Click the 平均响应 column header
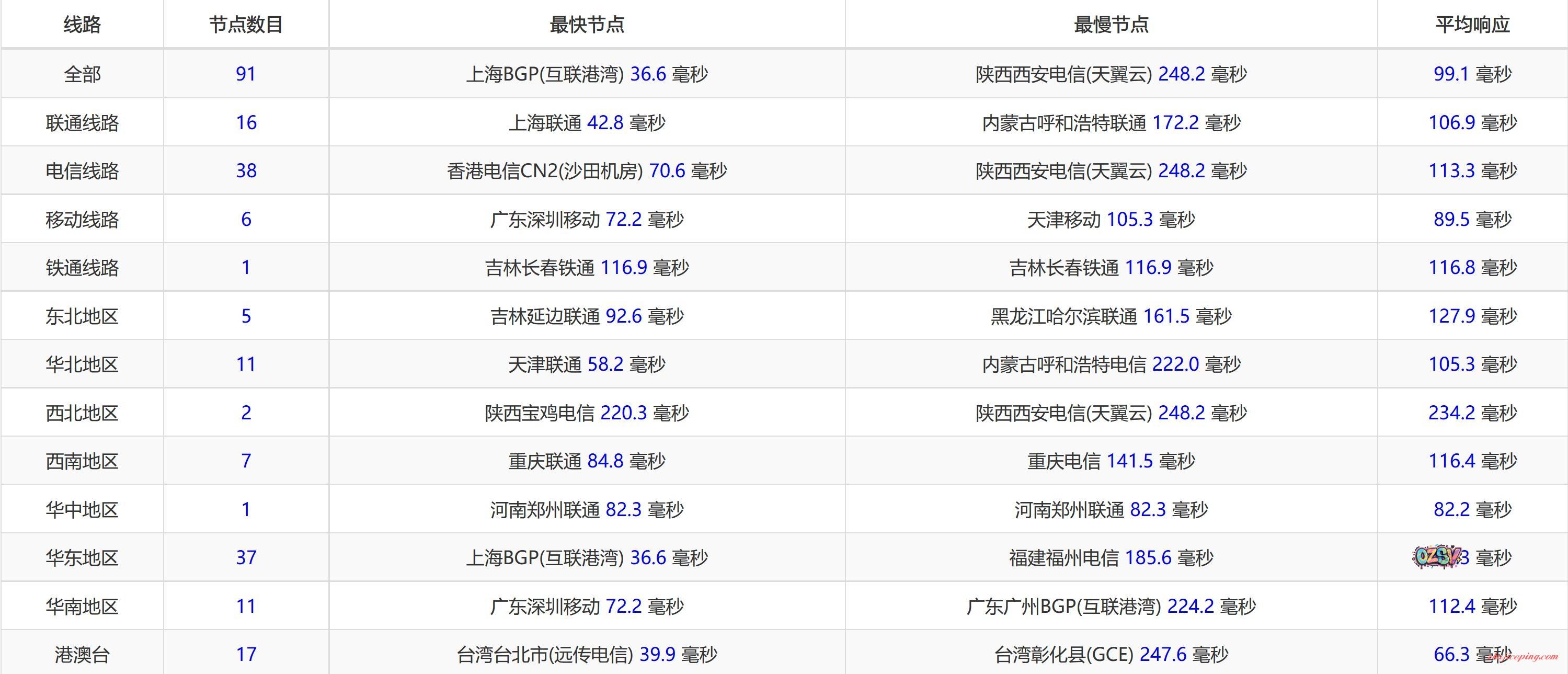Image resolution: width=1568 pixels, height=674 pixels. pyautogui.click(x=1472, y=25)
